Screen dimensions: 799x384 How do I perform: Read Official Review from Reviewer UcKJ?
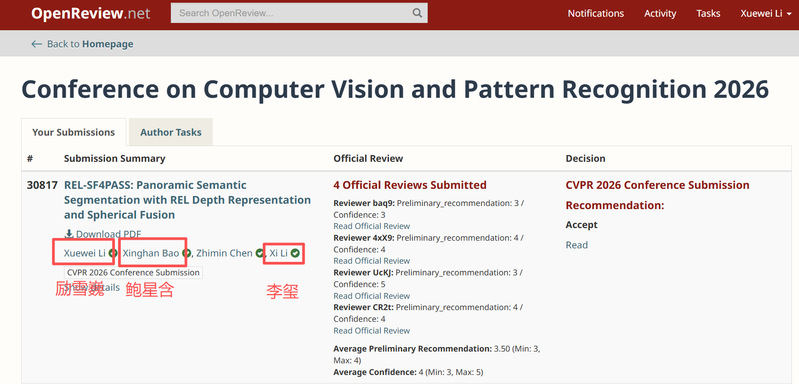pyautogui.click(x=371, y=296)
